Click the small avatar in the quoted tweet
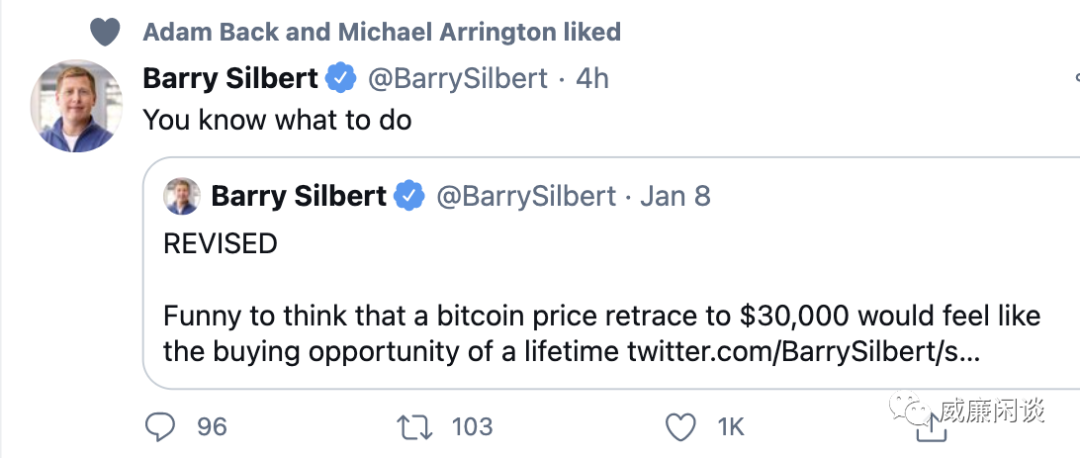This screenshot has height=458, width=1080. click(181, 196)
